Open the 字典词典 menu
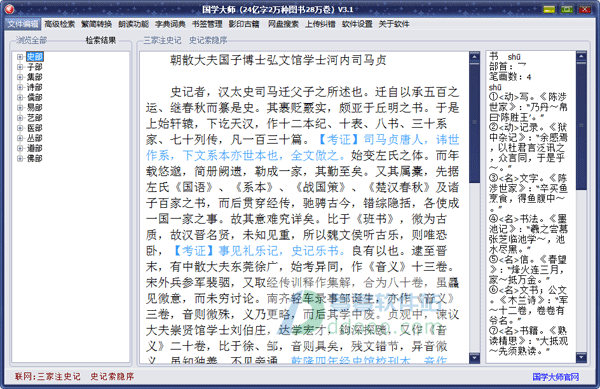The height and width of the screenshot is (389, 600). pos(170,24)
